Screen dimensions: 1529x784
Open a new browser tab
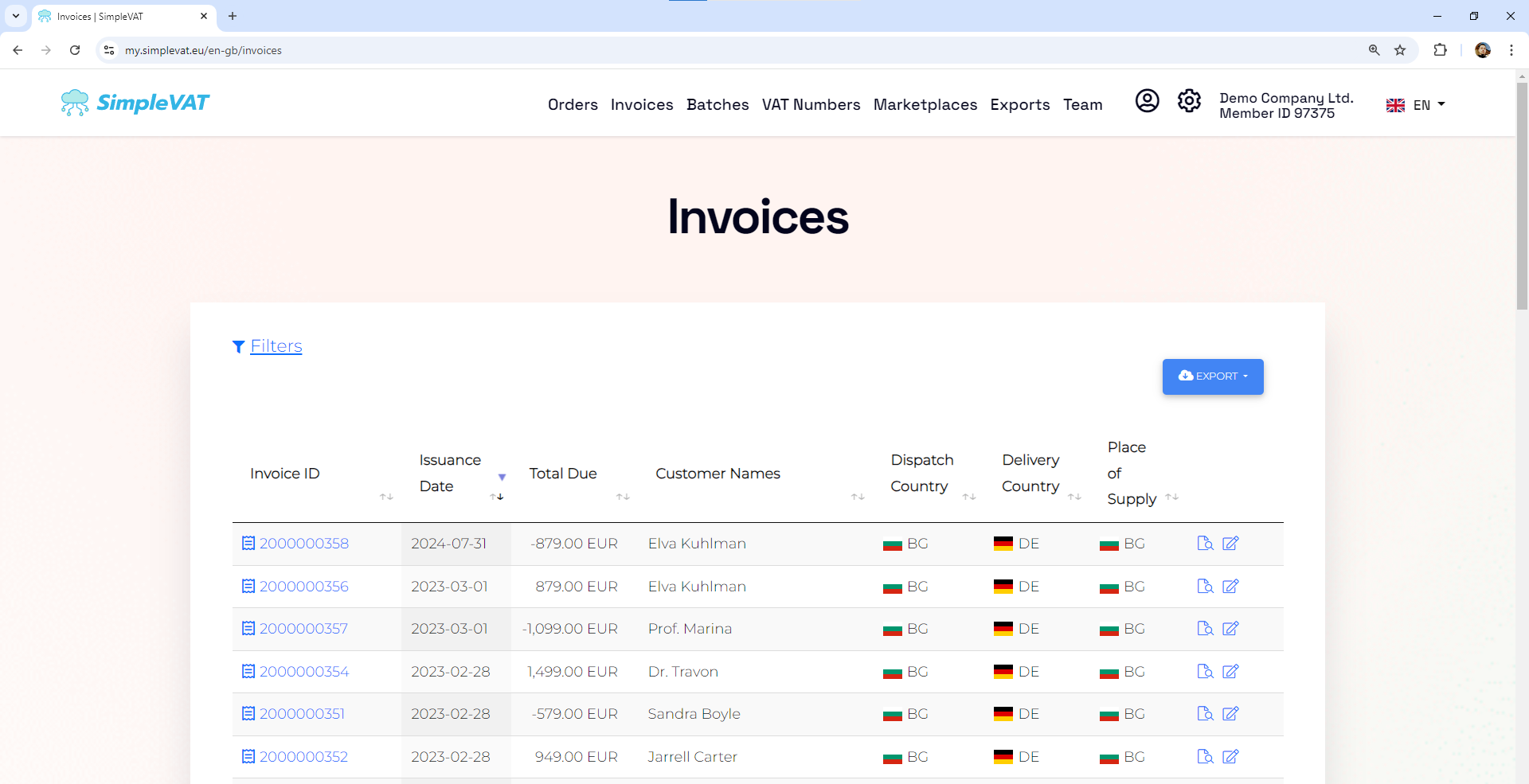pyautogui.click(x=233, y=16)
